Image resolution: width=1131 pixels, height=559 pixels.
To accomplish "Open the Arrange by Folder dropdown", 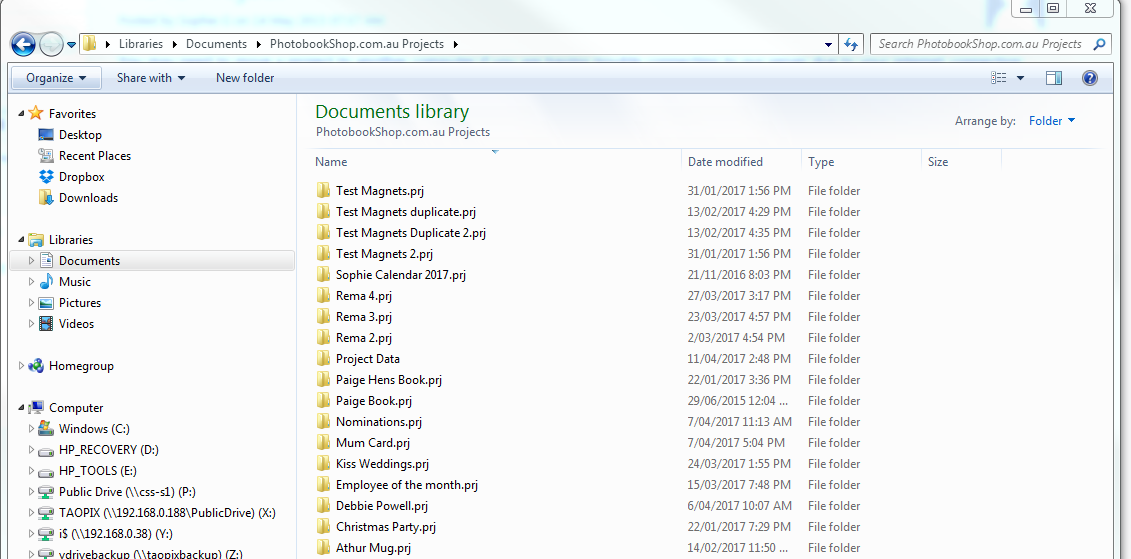I will [1052, 121].
